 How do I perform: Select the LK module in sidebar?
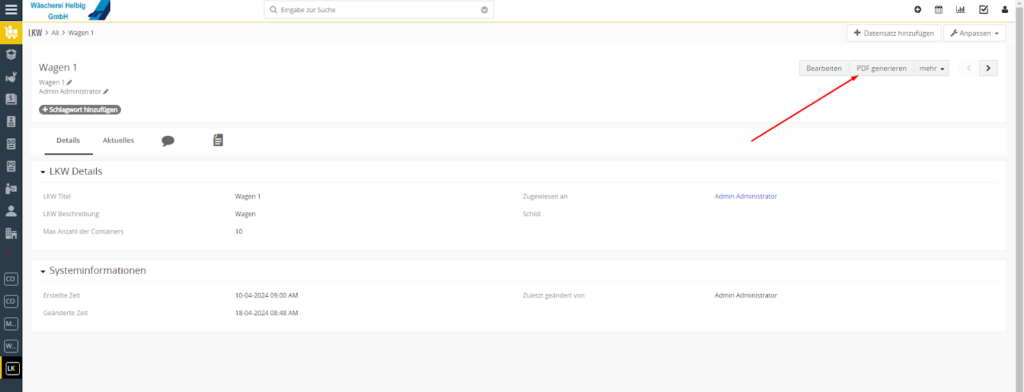point(11,369)
